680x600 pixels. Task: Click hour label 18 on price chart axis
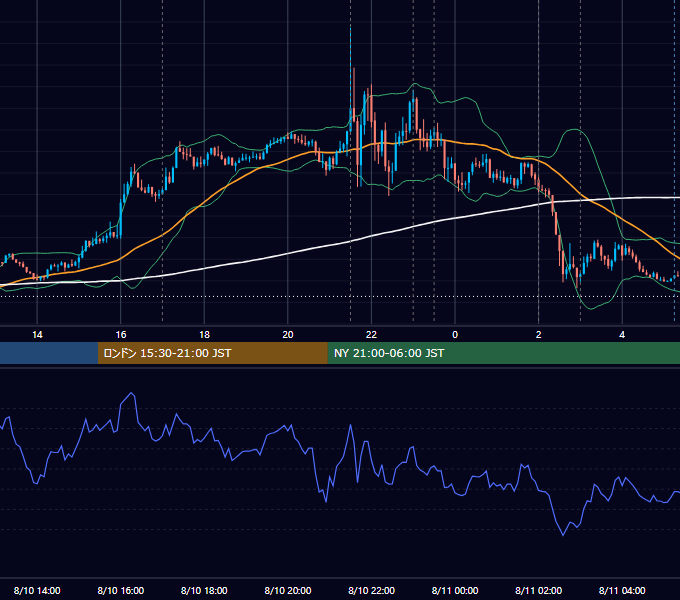point(204,335)
